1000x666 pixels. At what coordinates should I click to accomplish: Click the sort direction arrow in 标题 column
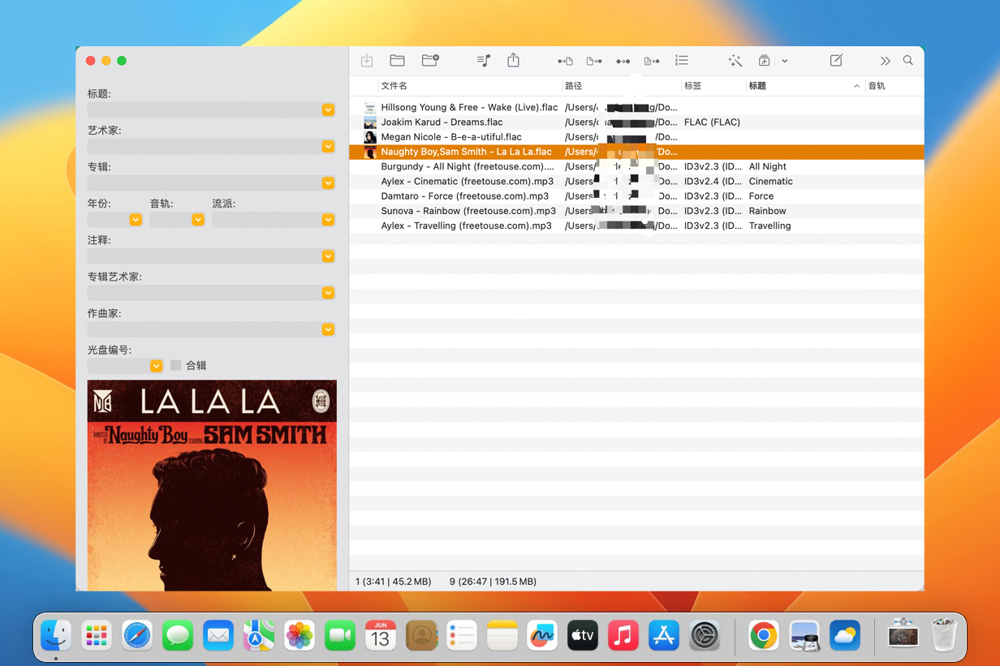tap(857, 86)
